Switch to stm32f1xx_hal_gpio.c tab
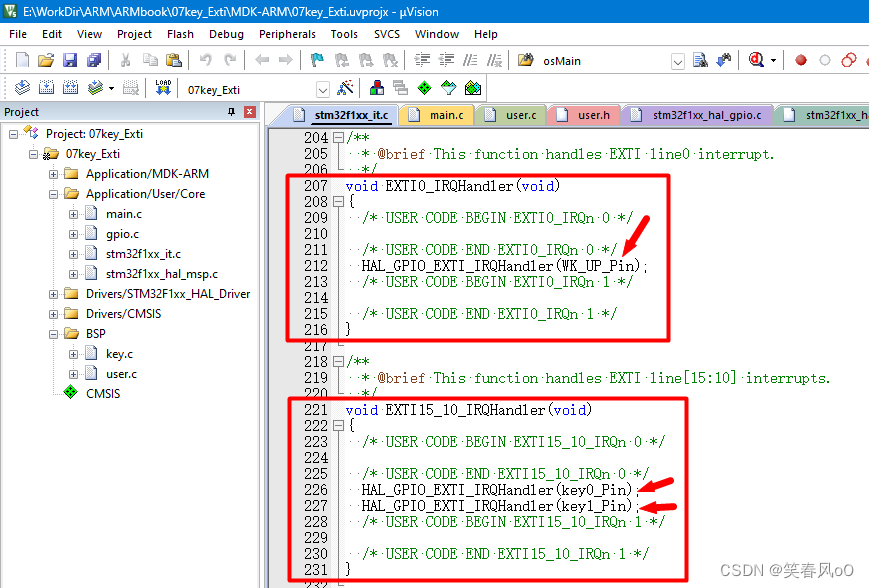Viewport: 869px width, 588px height. point(697,115)
